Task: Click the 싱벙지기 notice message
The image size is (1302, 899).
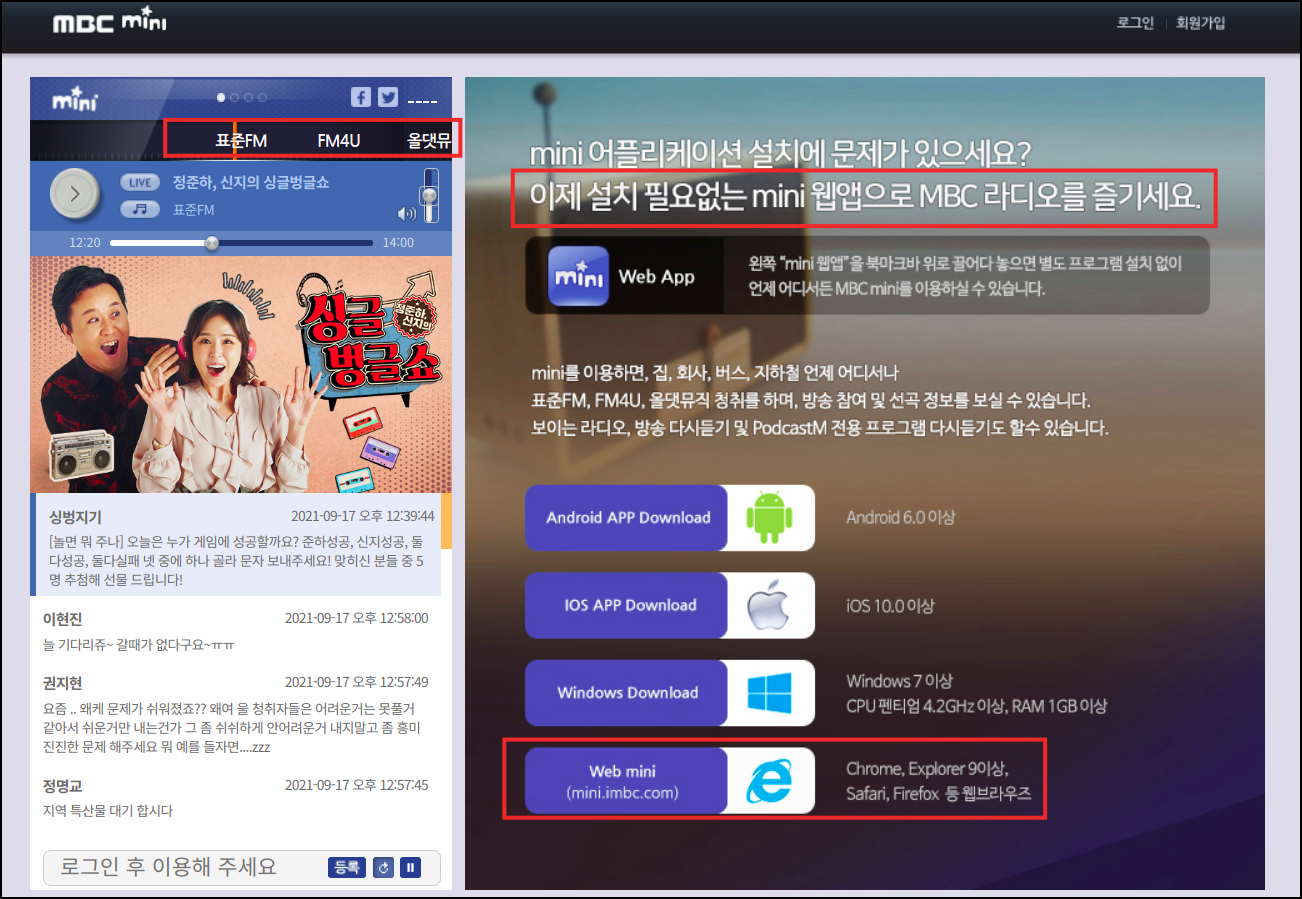Action: tap(237, 545)
